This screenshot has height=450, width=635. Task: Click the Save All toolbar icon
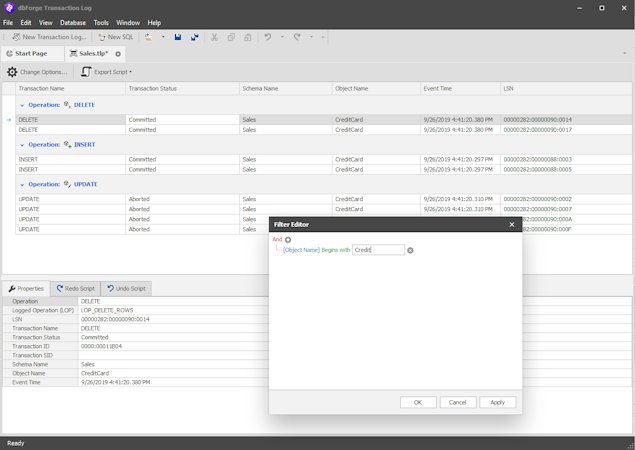click(195, 37)
